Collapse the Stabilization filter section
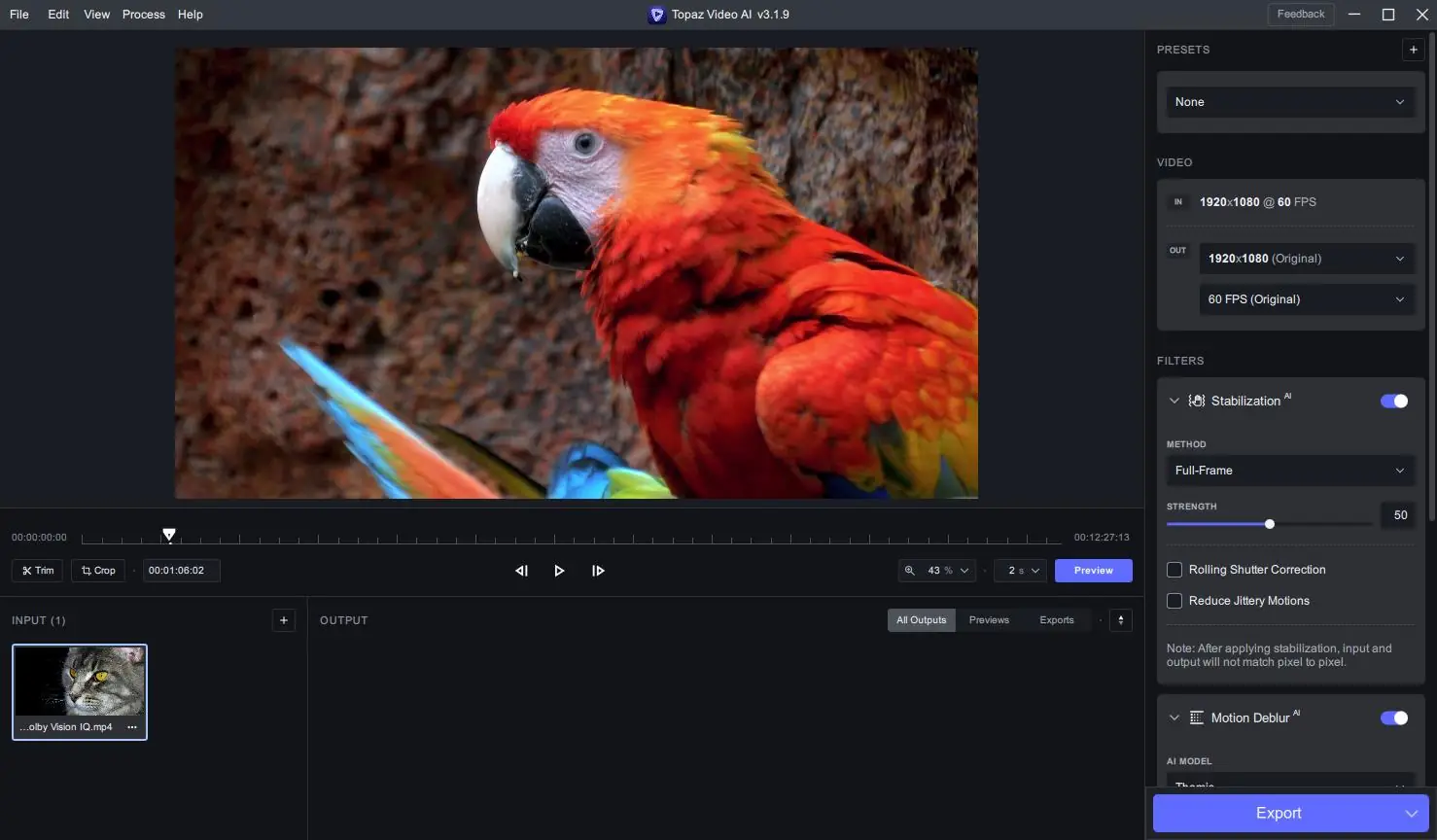 point(1174,401)
